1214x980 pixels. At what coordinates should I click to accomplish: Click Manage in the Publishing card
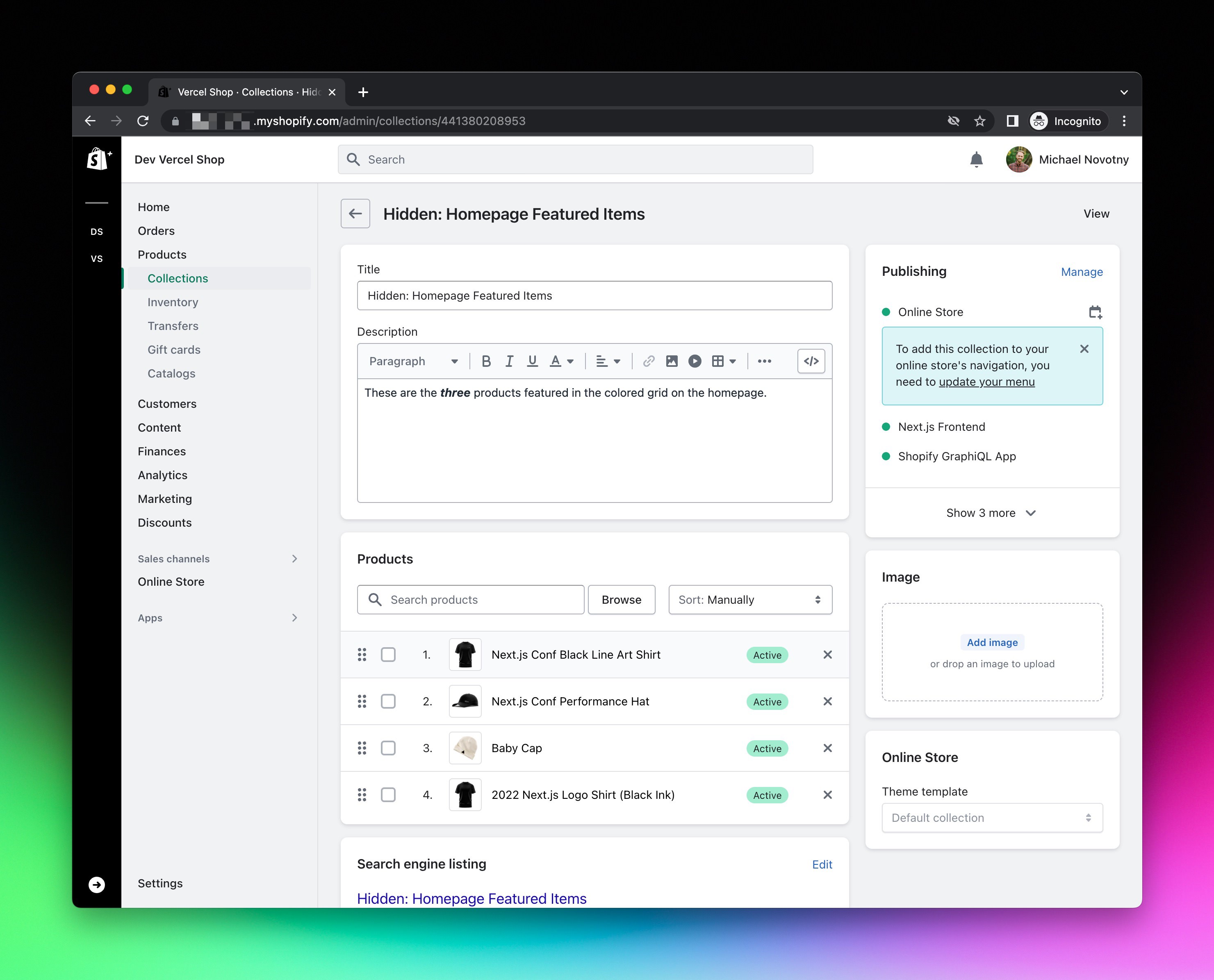(1082, 272)
